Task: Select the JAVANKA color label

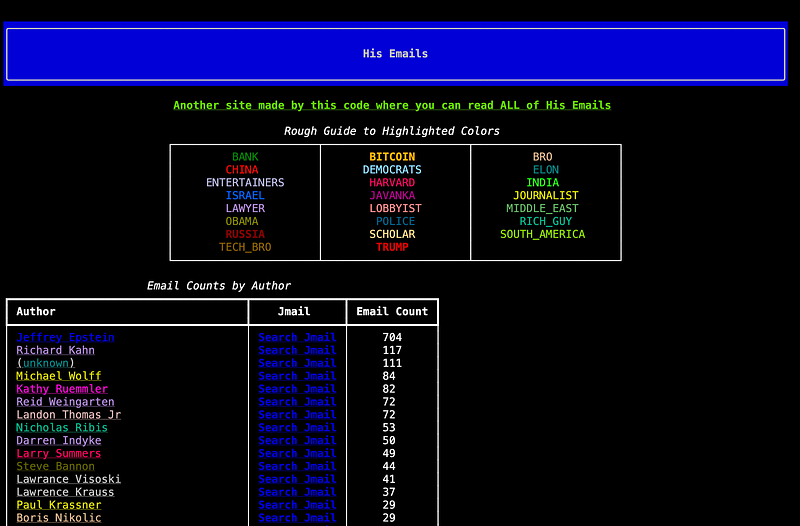Action: click(392, 195)
